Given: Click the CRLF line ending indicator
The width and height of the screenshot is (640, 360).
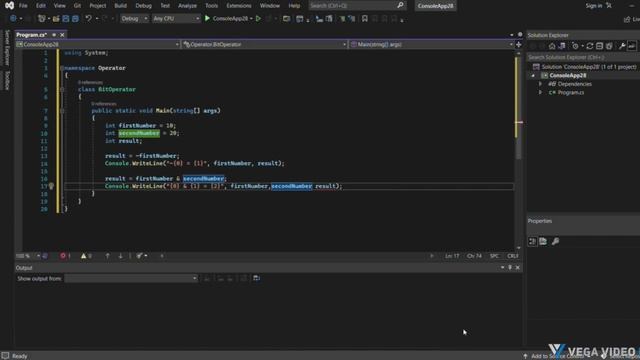Looking at the screenshot, I should pos(513,256).
